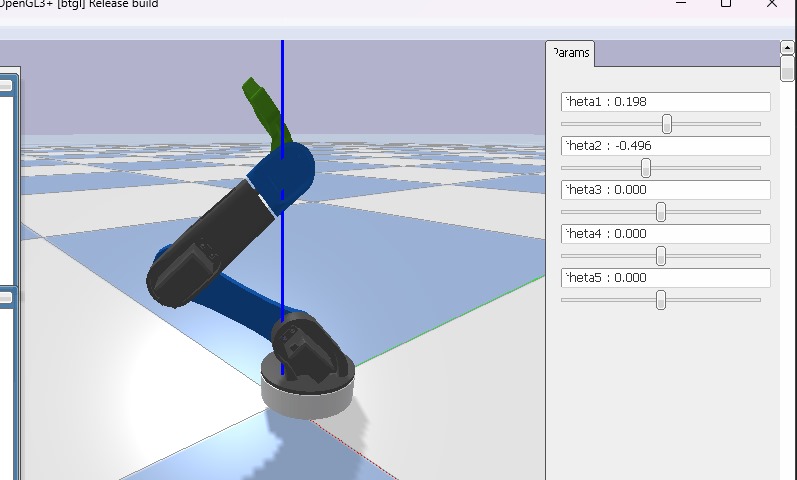This screenshot has width=797, height=480.
Task: Select the theta3 slider knob
Action: (661, 212)
